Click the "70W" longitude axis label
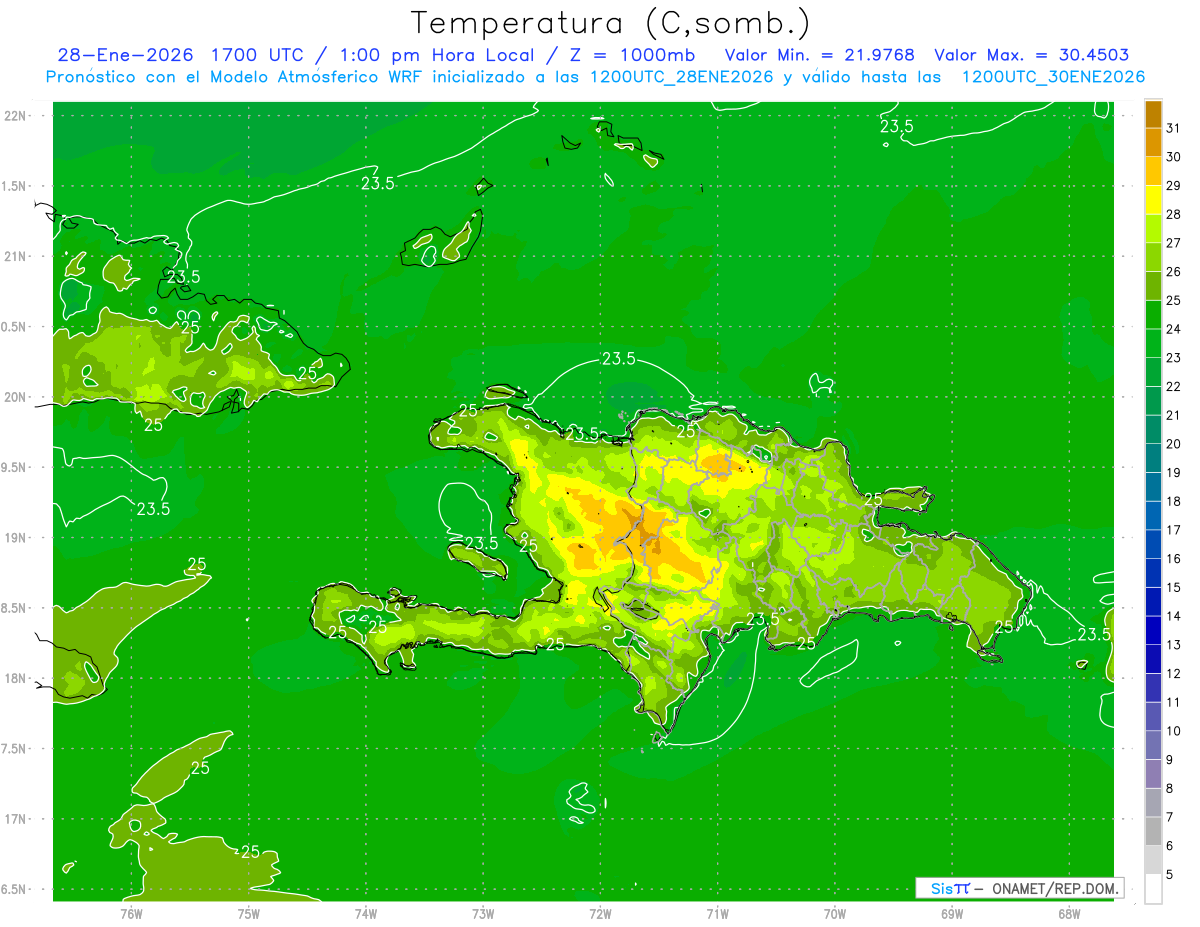 point(835,914)
